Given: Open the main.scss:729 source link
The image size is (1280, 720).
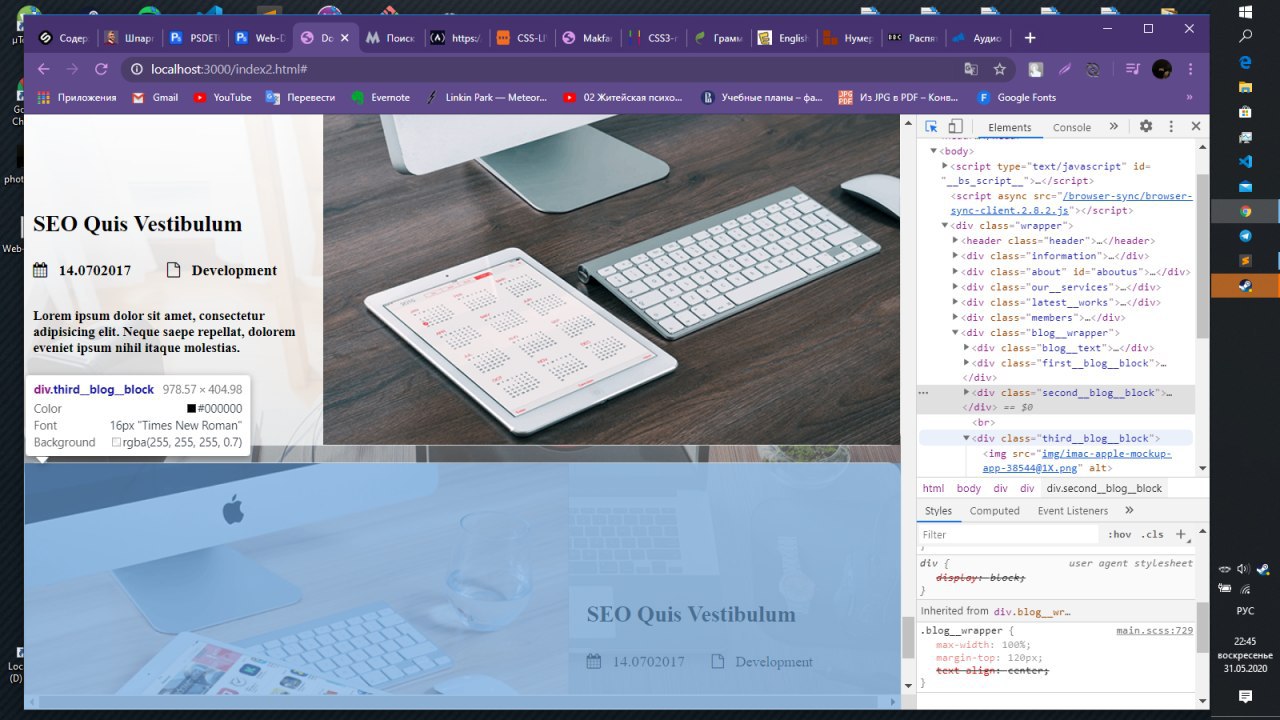Looking at the screenshot, I should pos(1154,631).
